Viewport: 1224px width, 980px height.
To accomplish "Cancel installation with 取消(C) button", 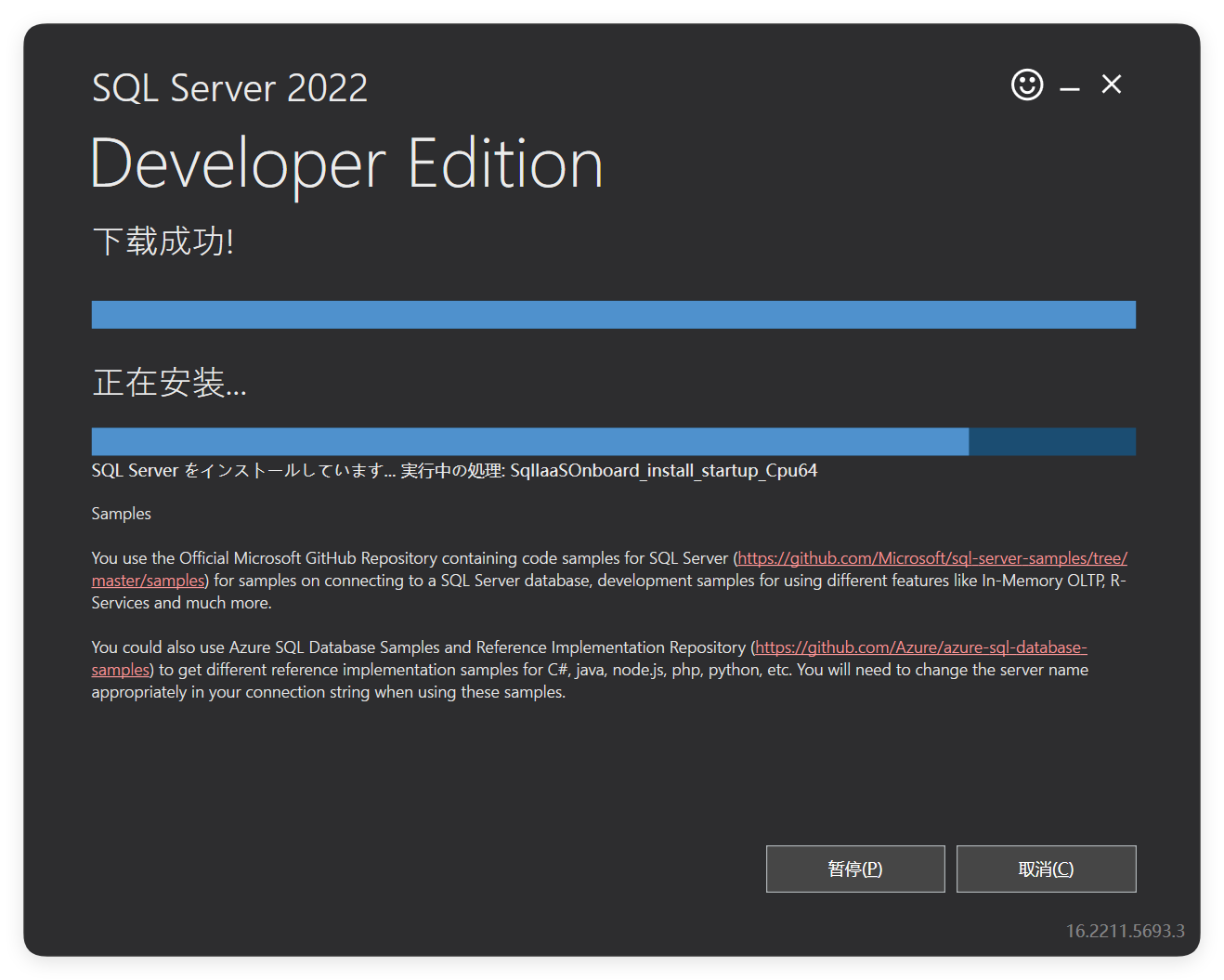I will (1047, 869).
